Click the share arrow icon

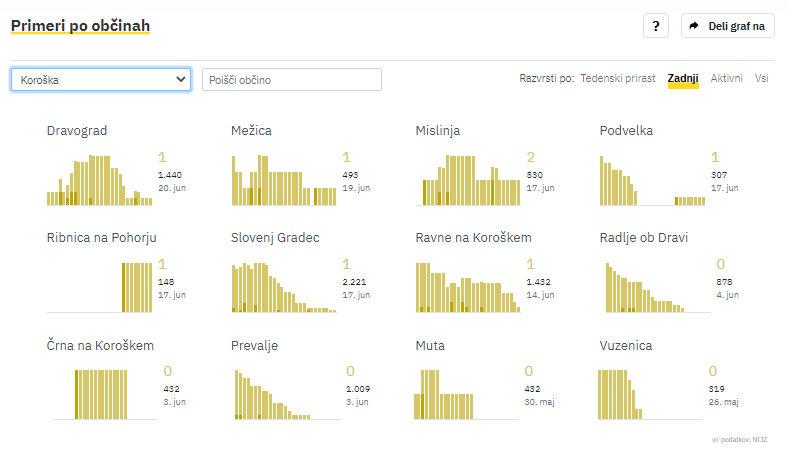pos(694,27)
